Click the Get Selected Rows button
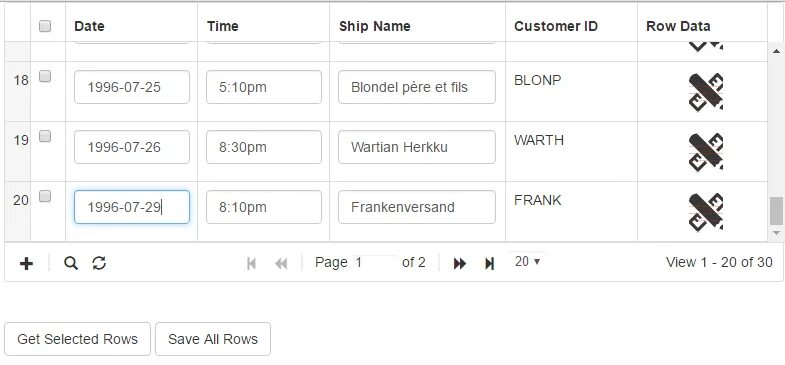 [x=78, y=339]
